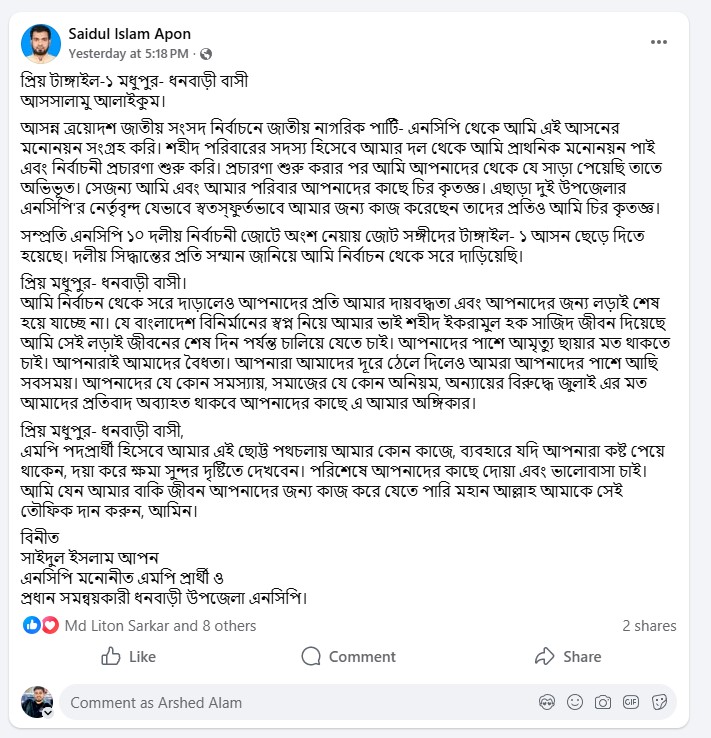Image resolution: width=711 pixels, height=738 pixels.
Task: Click Saidul Islam Apon's profile picture
Action: coord(40,43)
